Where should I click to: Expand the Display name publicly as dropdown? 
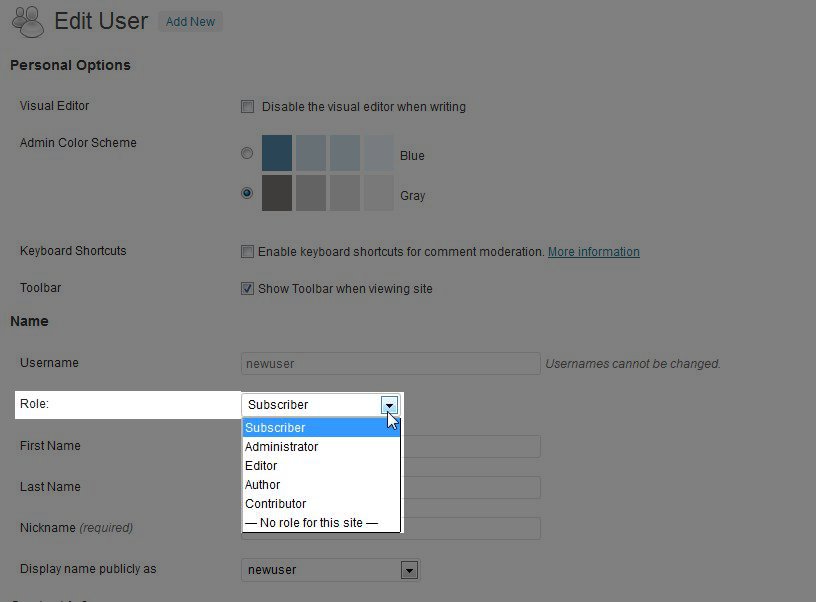pyautogui.click(x=408, y=570)
